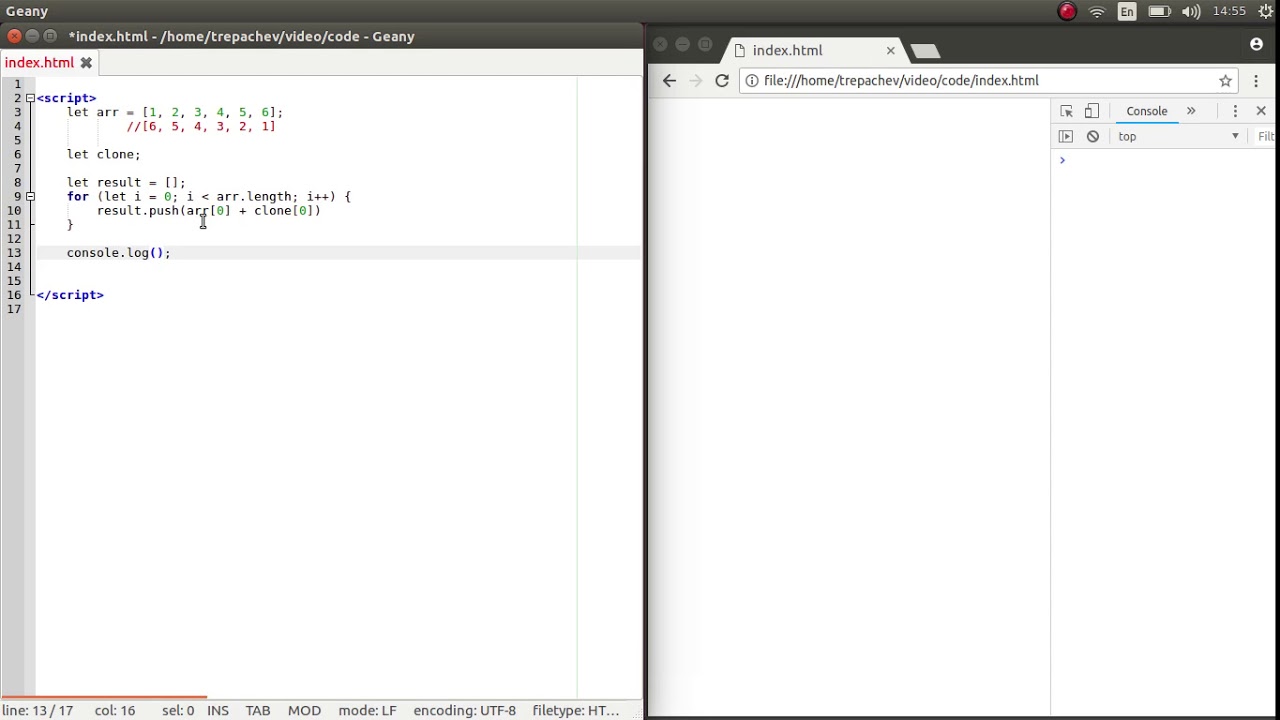Click the filetype status entry

(x=575, y=710)
